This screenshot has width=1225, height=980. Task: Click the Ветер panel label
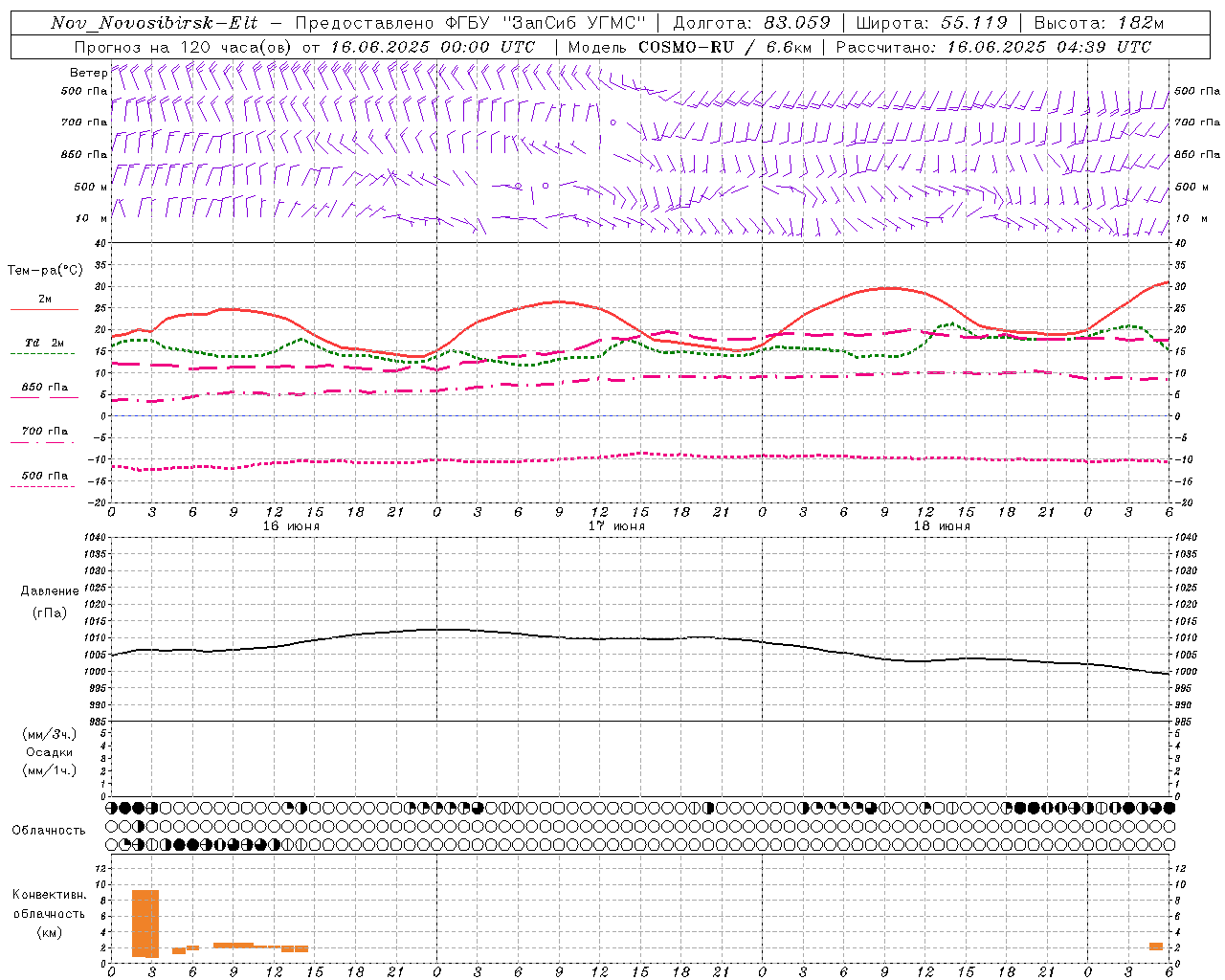[x=89, y=73]
